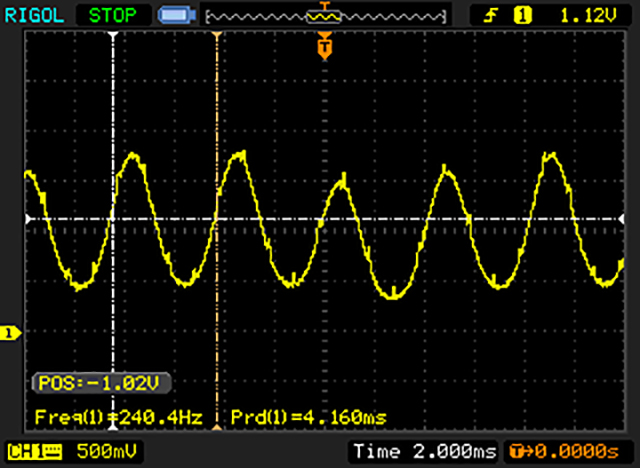The height and width of the screenshot is (468, 640).
Task: Click the channel 1 ground level marker
Action: (x=11, y=333)
